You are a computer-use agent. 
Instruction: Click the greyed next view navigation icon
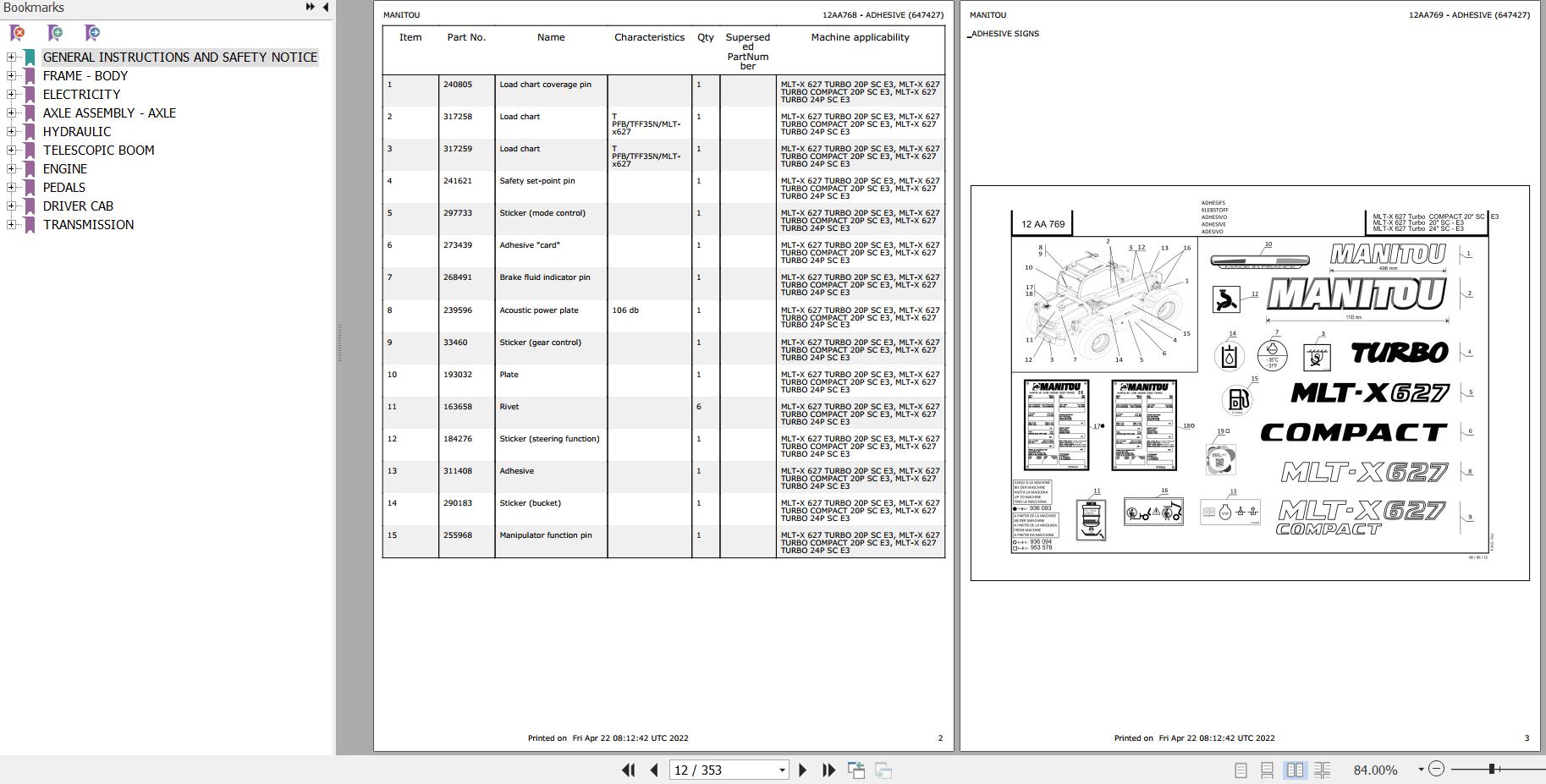click(883, 770)
